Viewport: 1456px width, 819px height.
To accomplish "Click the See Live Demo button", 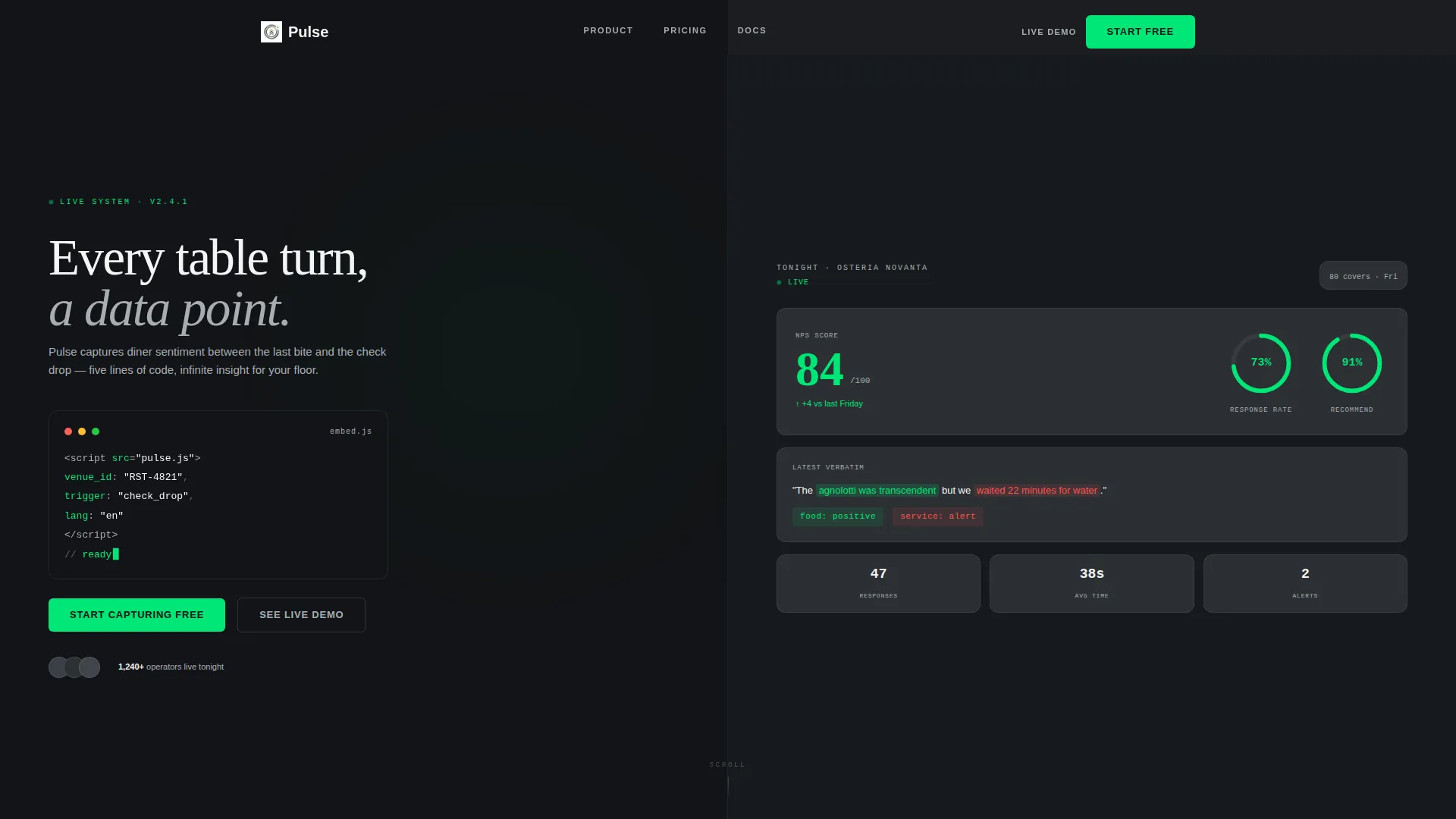I will [301, 615].
